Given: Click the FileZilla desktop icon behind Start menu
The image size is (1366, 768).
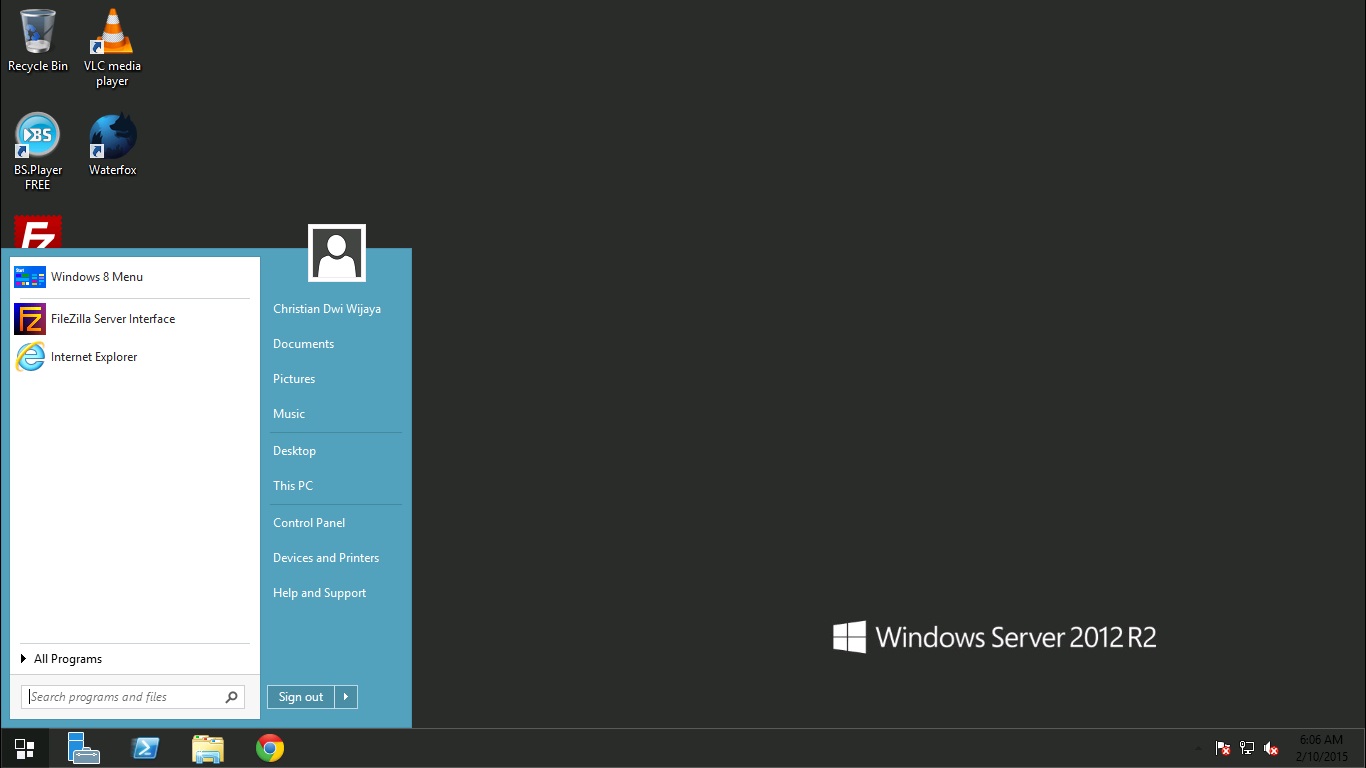Looking at the screenshot, I should coord(38,232).
